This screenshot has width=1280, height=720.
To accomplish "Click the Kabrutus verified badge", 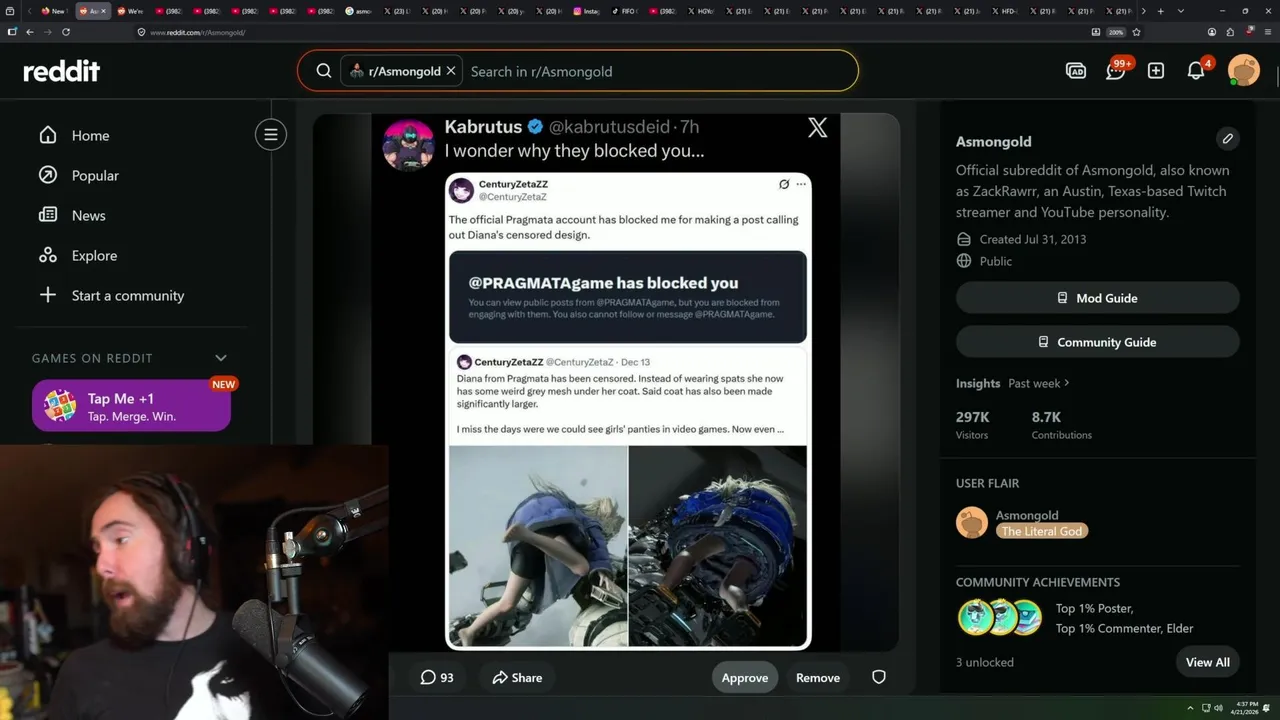I will coord(535,127).
